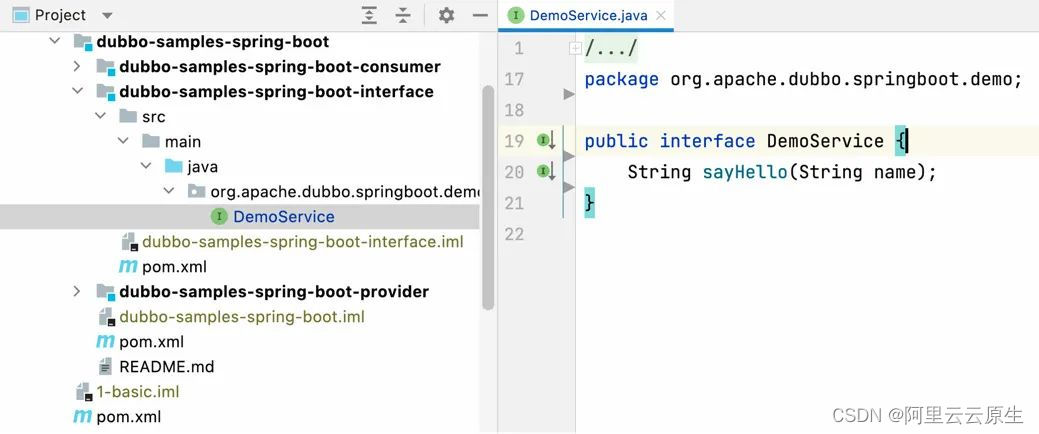Open README.md in the tree

[x=166, y=366]
